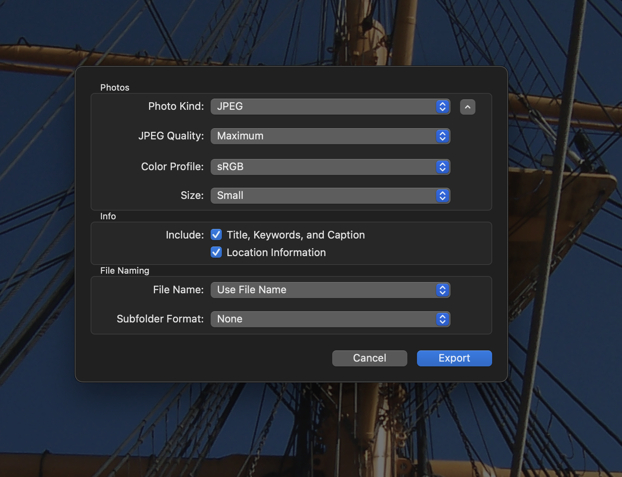This screenshot has height=477, width=622.
Task: Click the up-down arrows on Subfolder Format
Action: coord(442,319)
